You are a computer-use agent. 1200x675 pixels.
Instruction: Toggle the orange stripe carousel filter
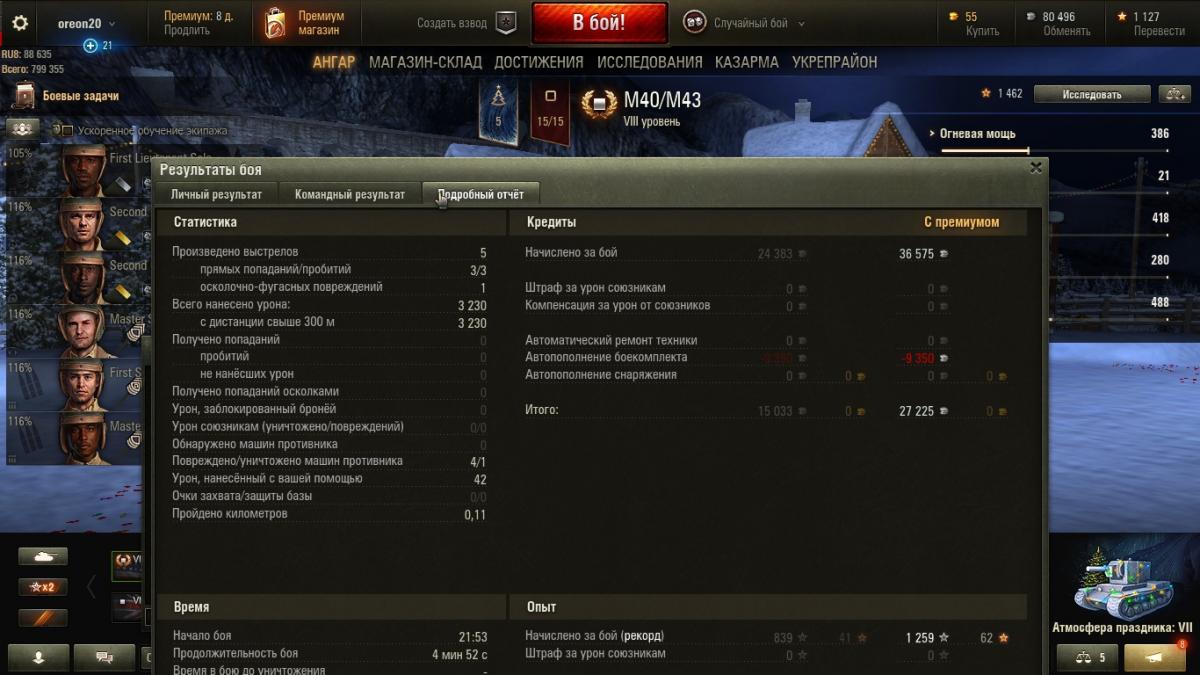[x=43, y=618]
